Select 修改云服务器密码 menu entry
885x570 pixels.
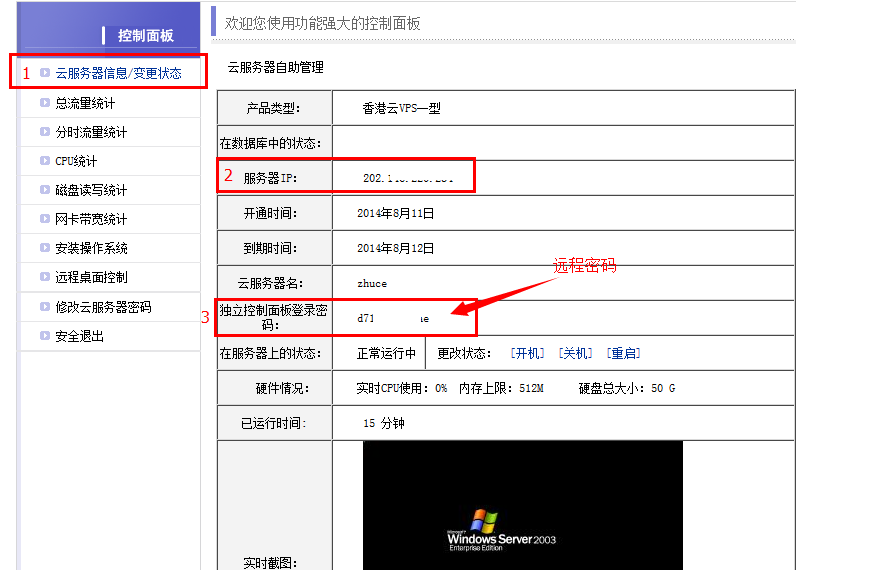tap(103, 307)
